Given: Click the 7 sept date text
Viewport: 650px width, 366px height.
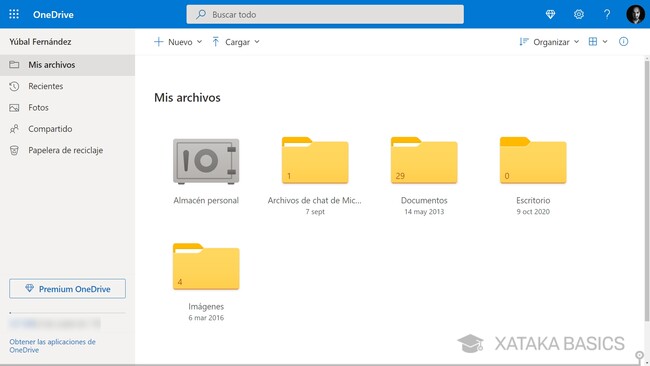Looking at the screenshot, I should 315,212.
